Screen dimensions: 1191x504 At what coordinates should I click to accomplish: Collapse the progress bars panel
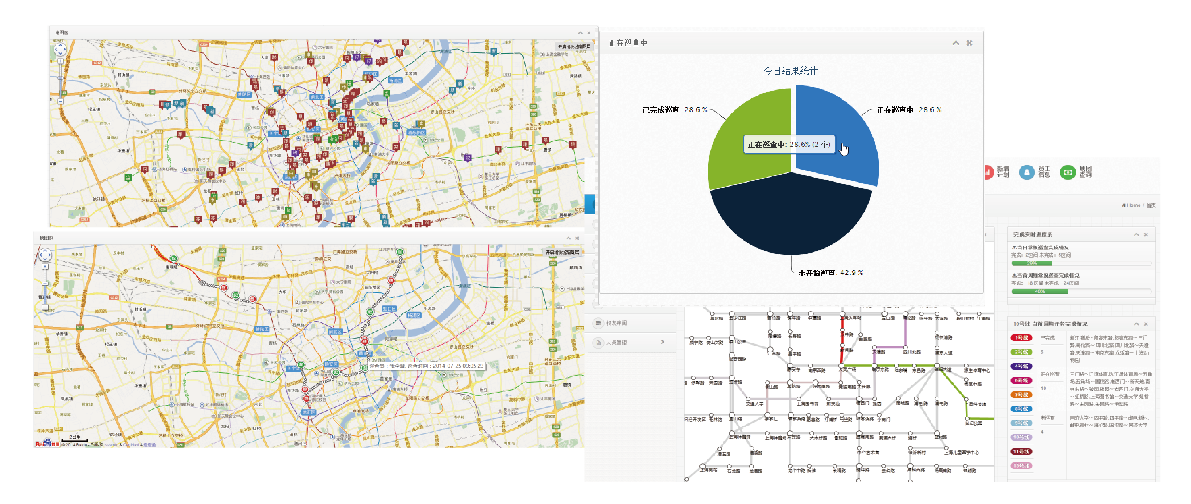(x=1136, y=234)
